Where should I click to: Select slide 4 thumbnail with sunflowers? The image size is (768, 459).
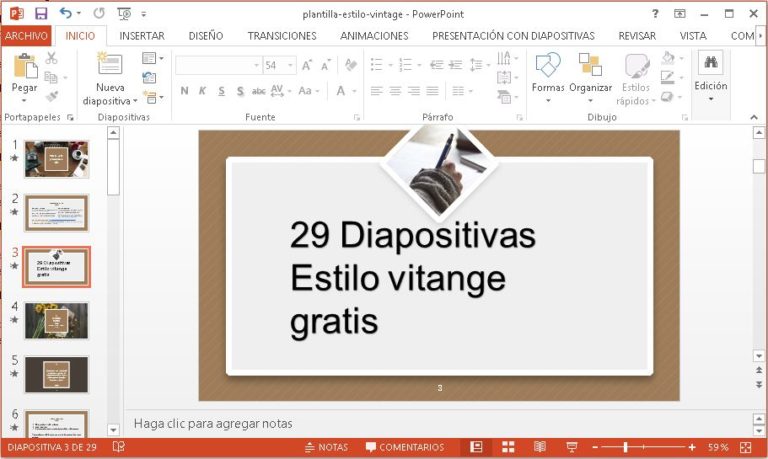pos(57,321)
